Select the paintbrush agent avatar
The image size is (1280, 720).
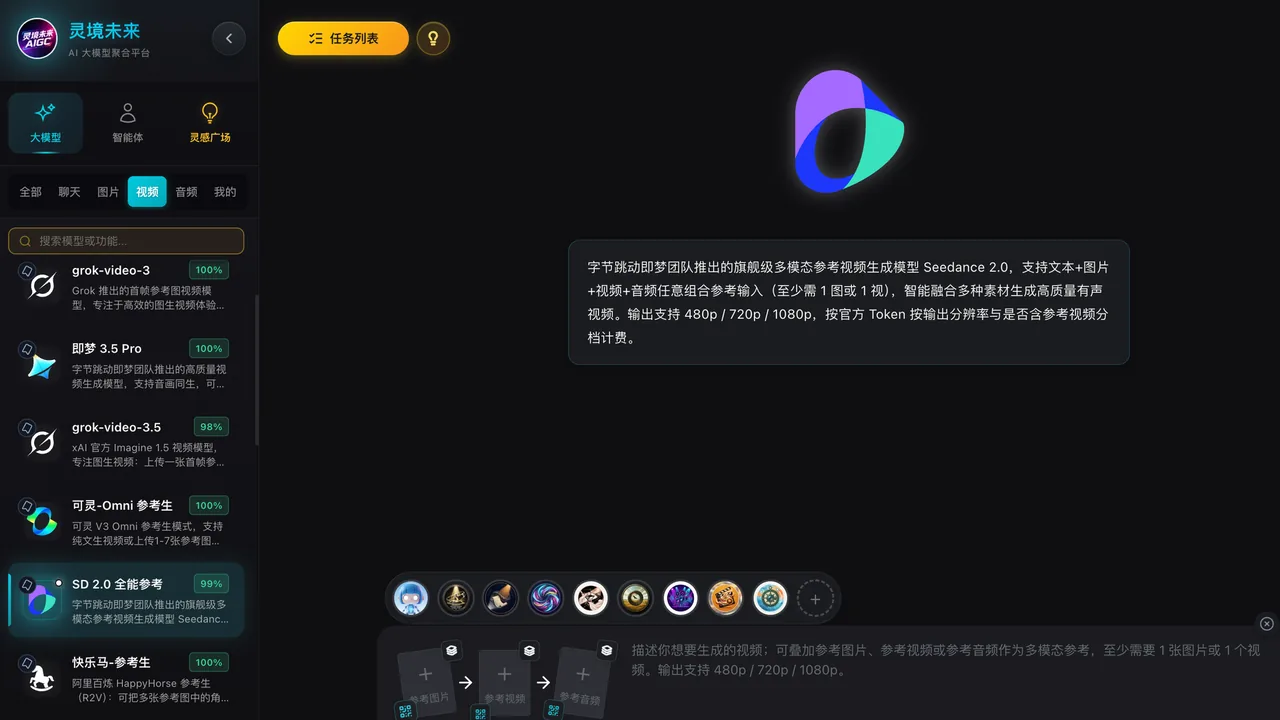point(501,598)
